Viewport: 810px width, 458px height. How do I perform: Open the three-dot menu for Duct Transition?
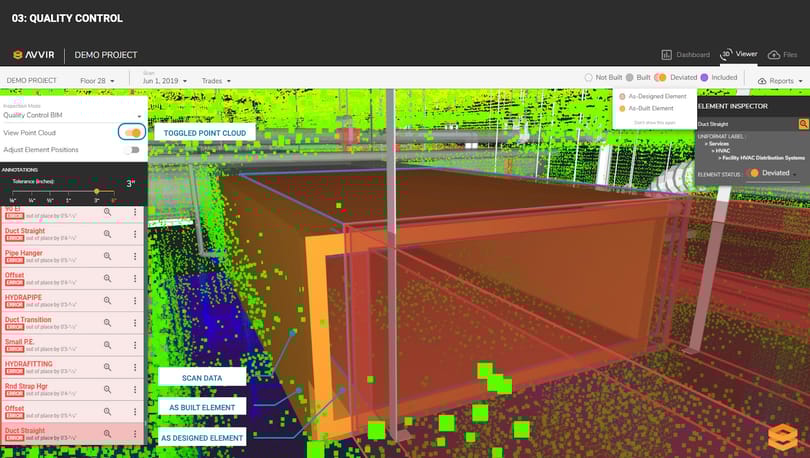click(135, 323)
